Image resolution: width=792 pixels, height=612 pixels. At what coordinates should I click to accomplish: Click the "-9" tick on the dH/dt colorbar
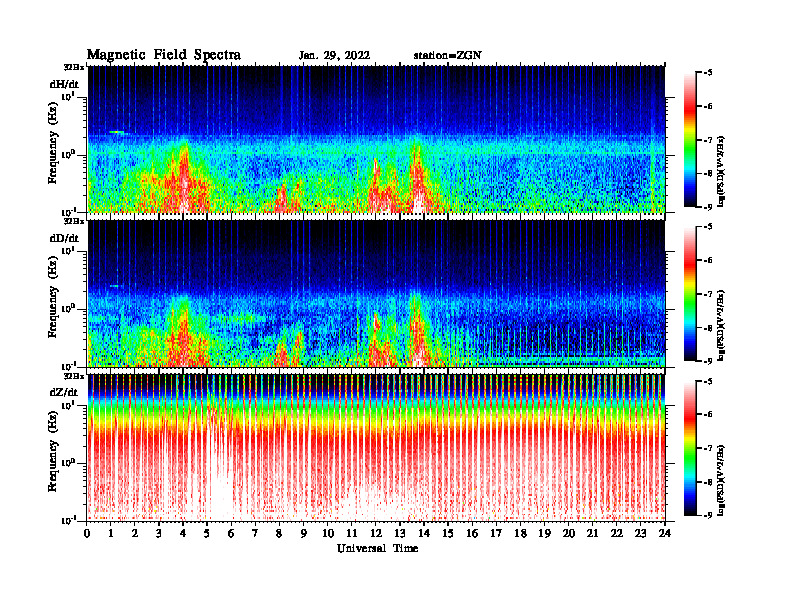708,207
